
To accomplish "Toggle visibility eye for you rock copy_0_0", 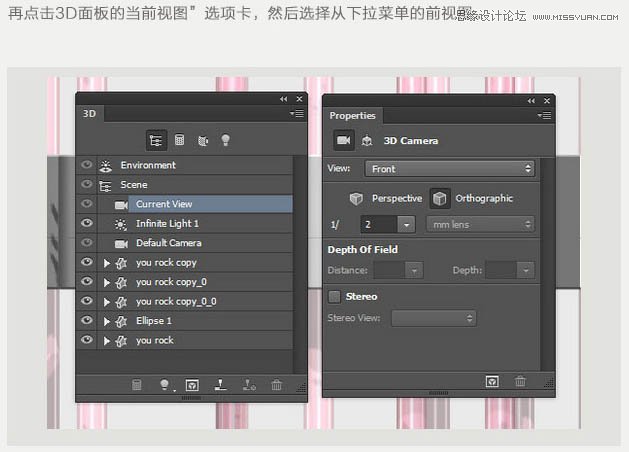I will point(87,301).
